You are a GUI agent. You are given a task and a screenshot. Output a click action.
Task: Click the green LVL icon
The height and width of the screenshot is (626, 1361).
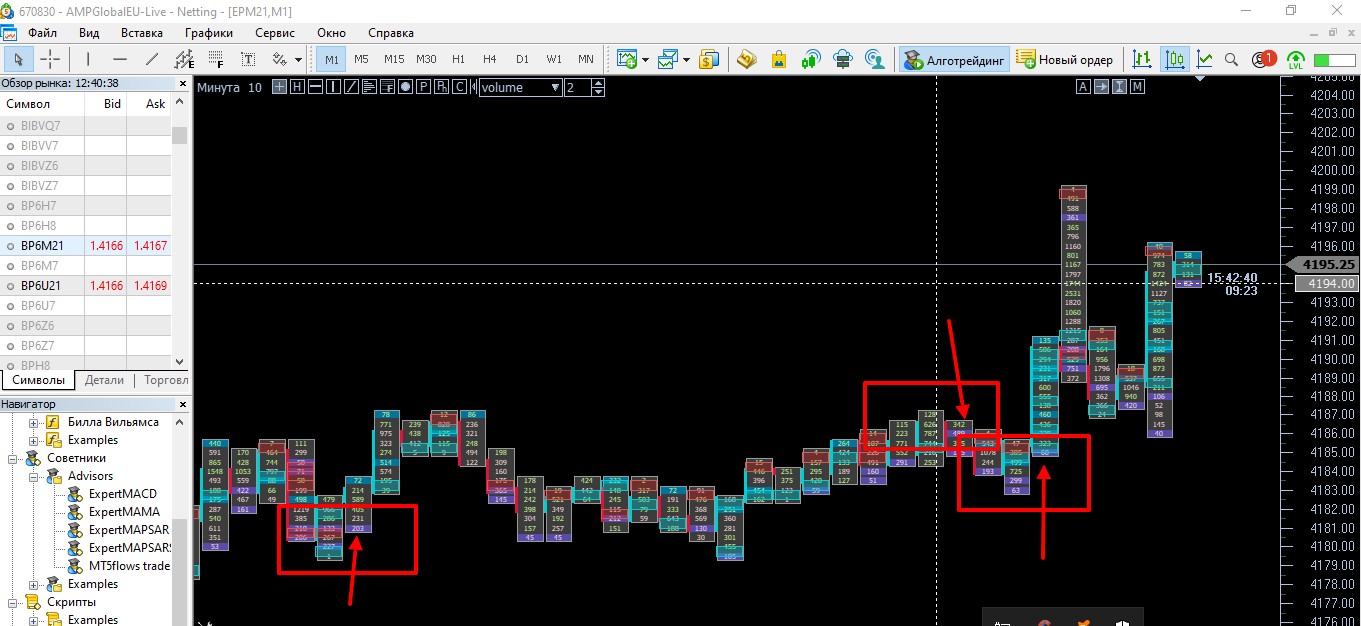[x=1296, y=60]
